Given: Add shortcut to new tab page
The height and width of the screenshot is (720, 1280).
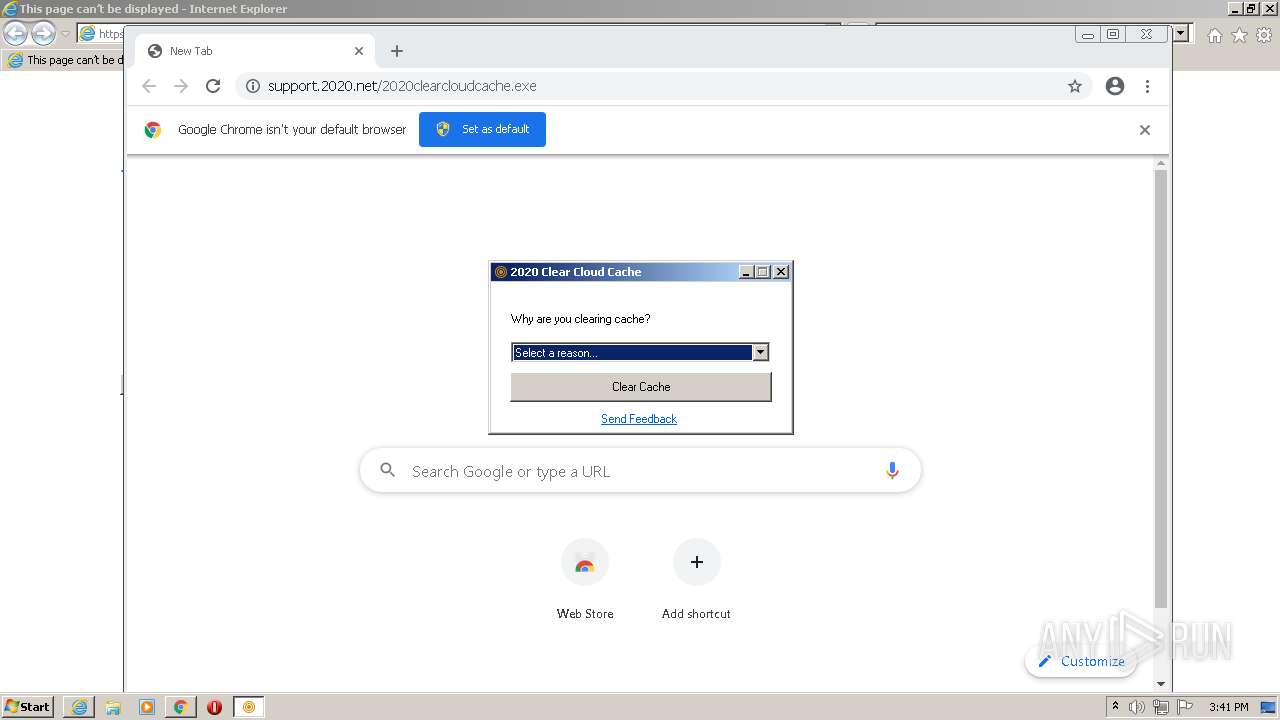Looking at the screenshot, I should pos(696,579).
